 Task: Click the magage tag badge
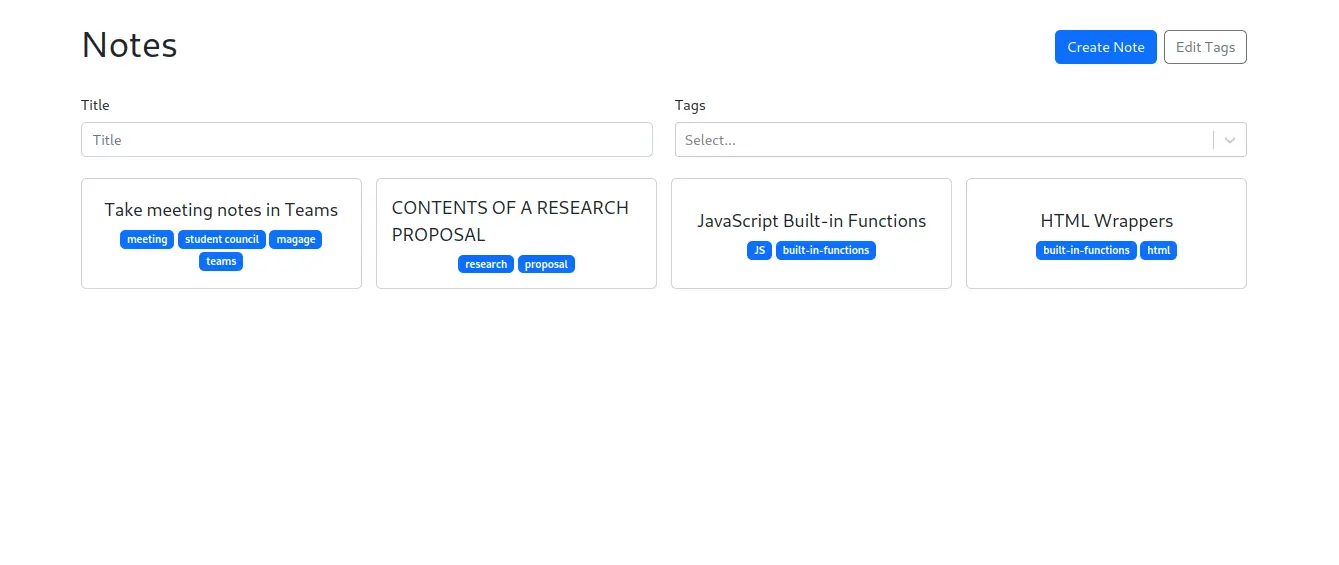tap(296, 239)
